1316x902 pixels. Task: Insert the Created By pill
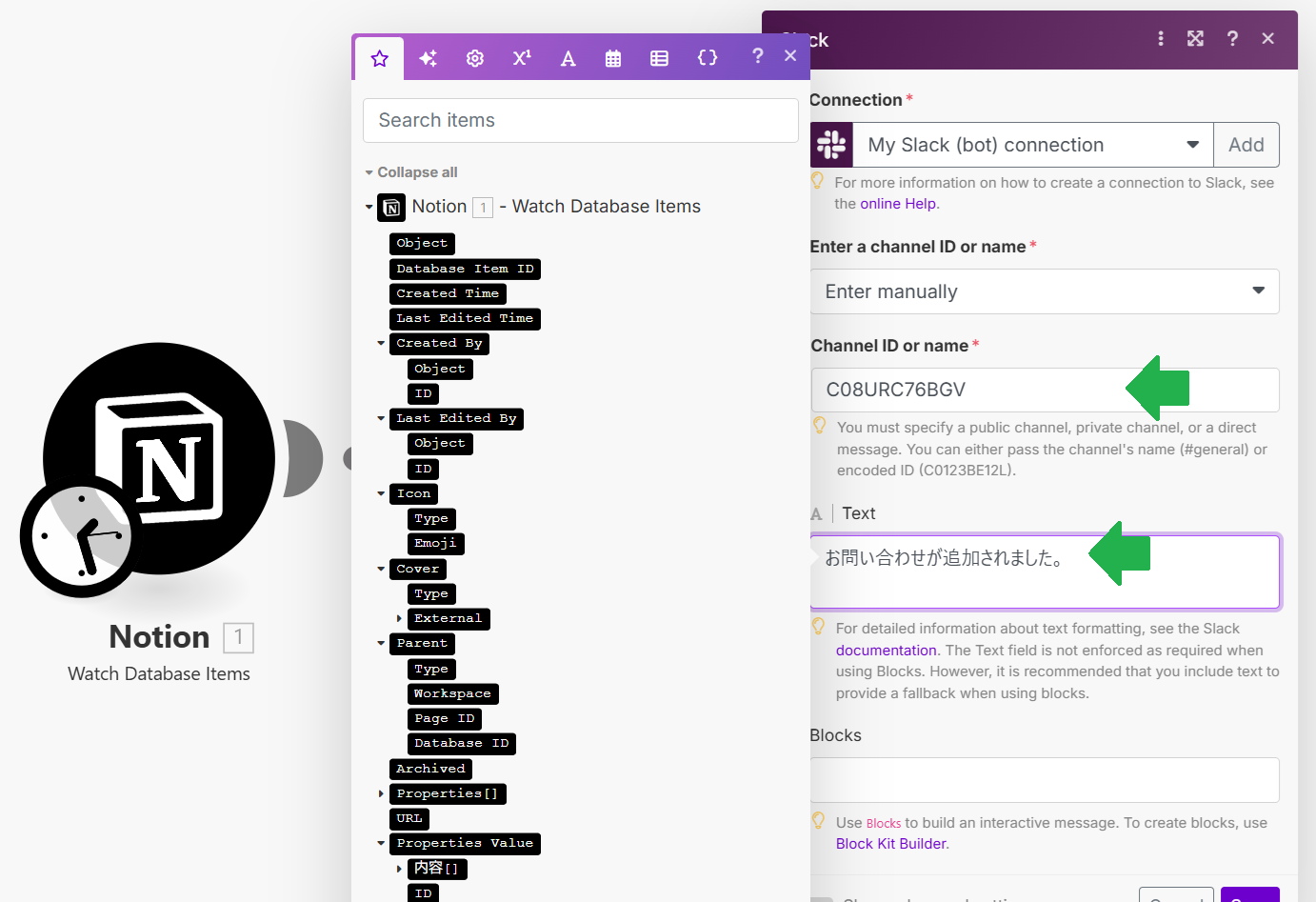pyautogui.click(x=439, y=343)
